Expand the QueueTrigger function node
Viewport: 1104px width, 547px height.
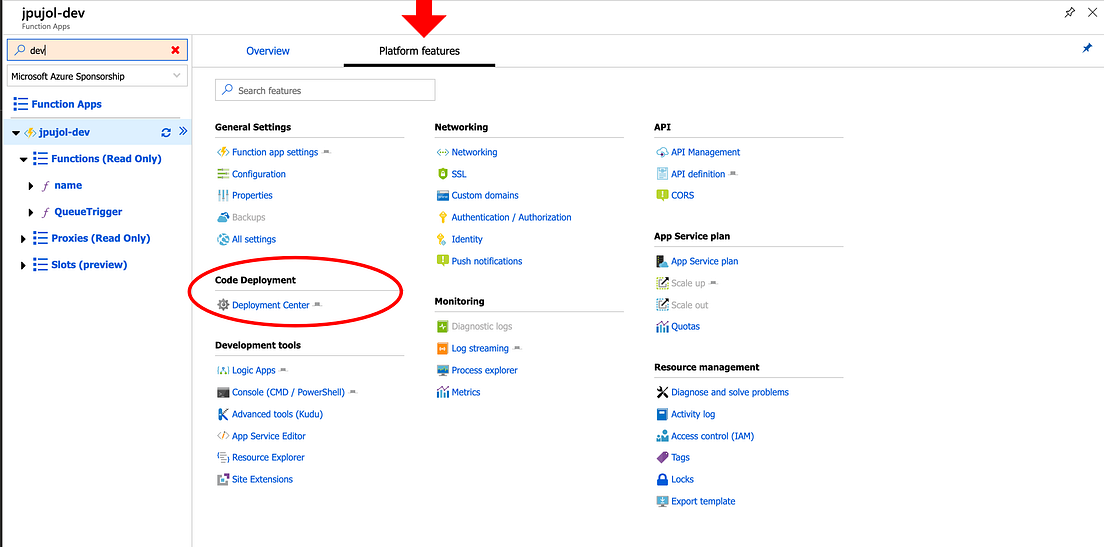pyautogui.click(x=31, y=212)
